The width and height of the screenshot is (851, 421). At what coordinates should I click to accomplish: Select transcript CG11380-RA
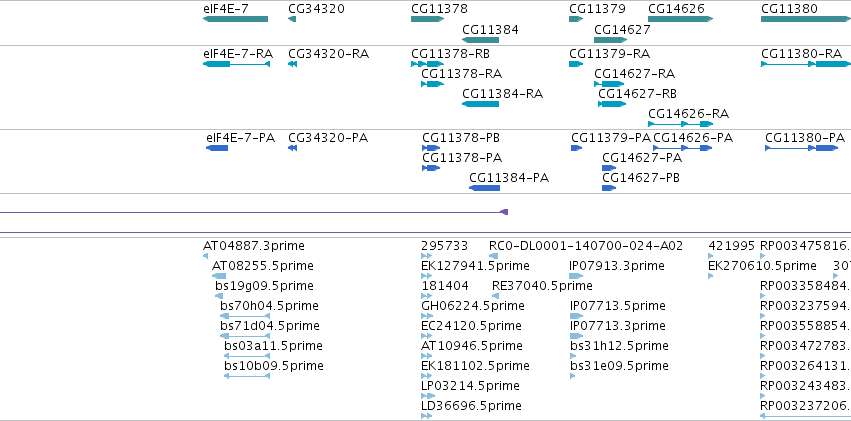coord(806,64)
